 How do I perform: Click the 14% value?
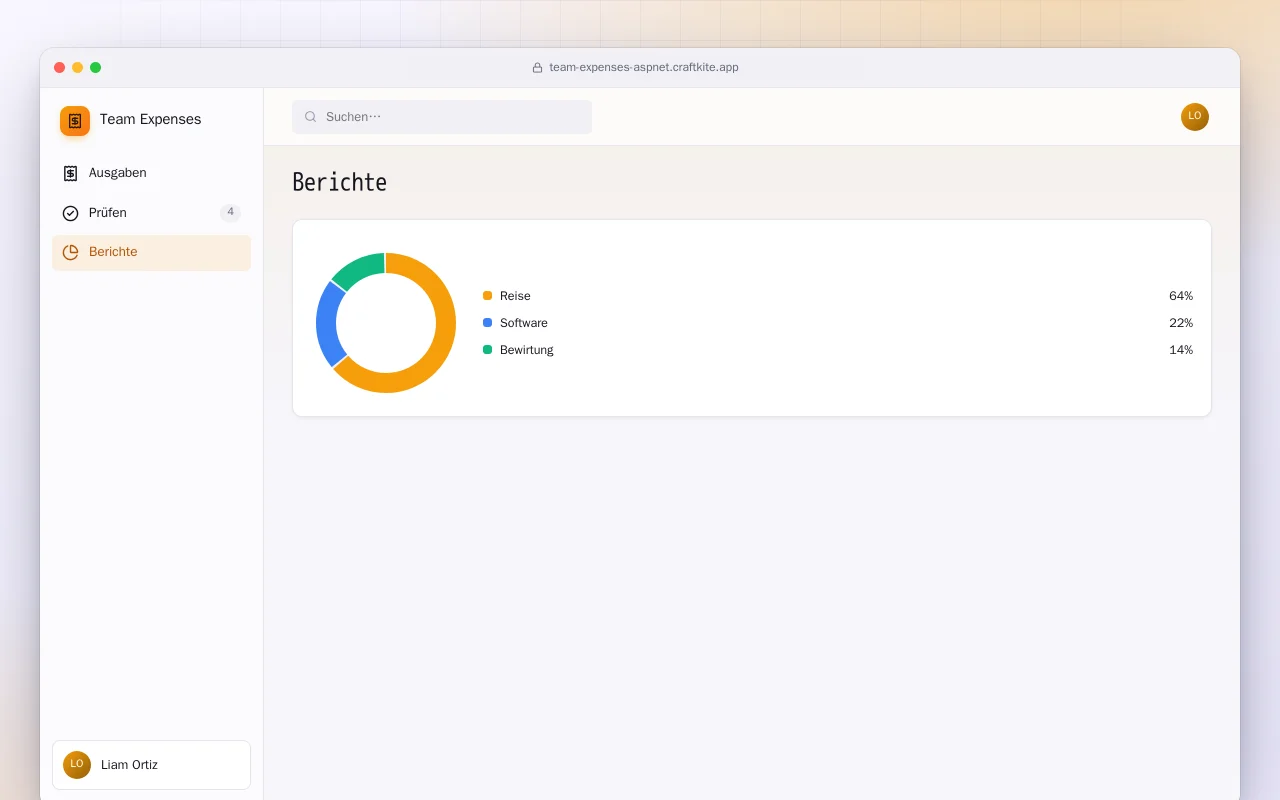[1181, 350]
